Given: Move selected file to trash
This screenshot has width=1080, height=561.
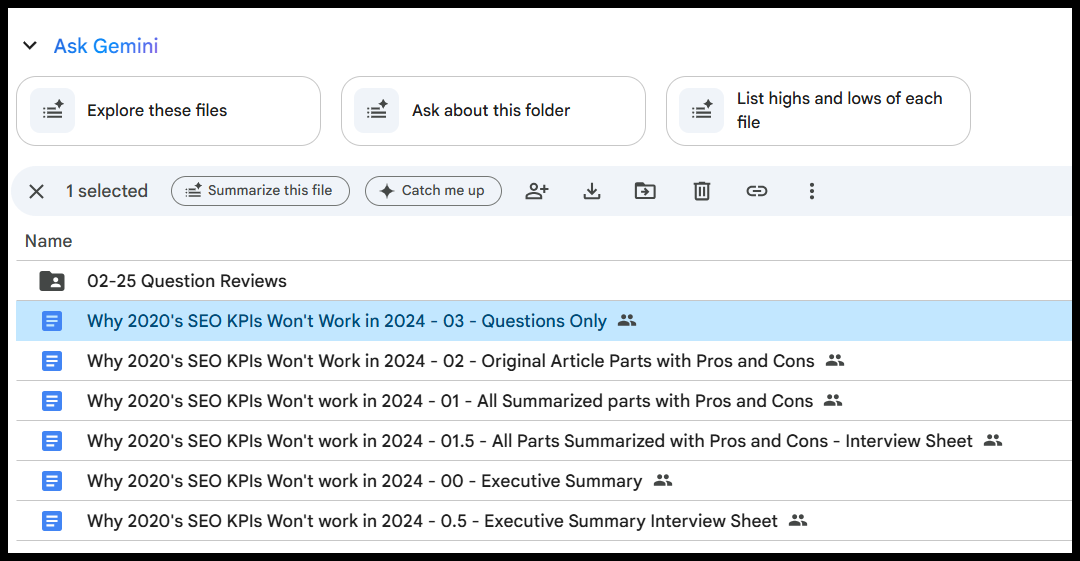Looking at the screenshot, I should point(702,191).
